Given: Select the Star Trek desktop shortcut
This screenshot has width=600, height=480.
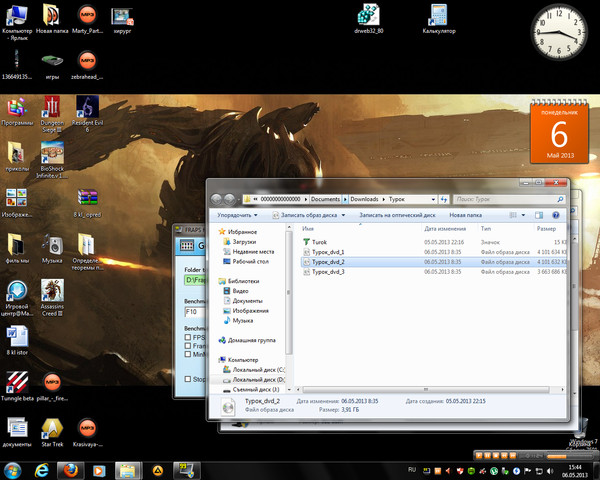Looking at the screenshot, I should click(x=52, y=433).
